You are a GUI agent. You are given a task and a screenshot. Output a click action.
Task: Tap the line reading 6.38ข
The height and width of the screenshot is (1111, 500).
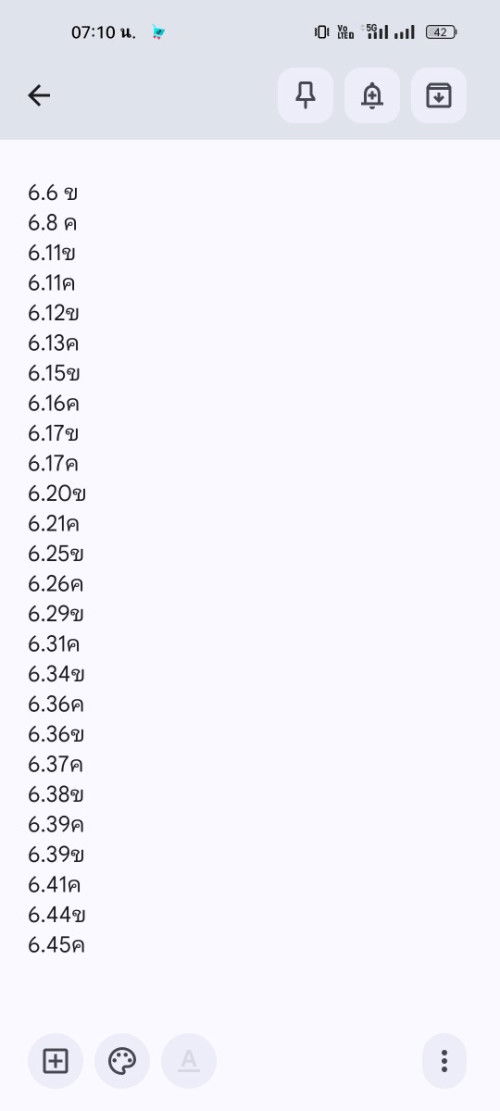point(57,794)
